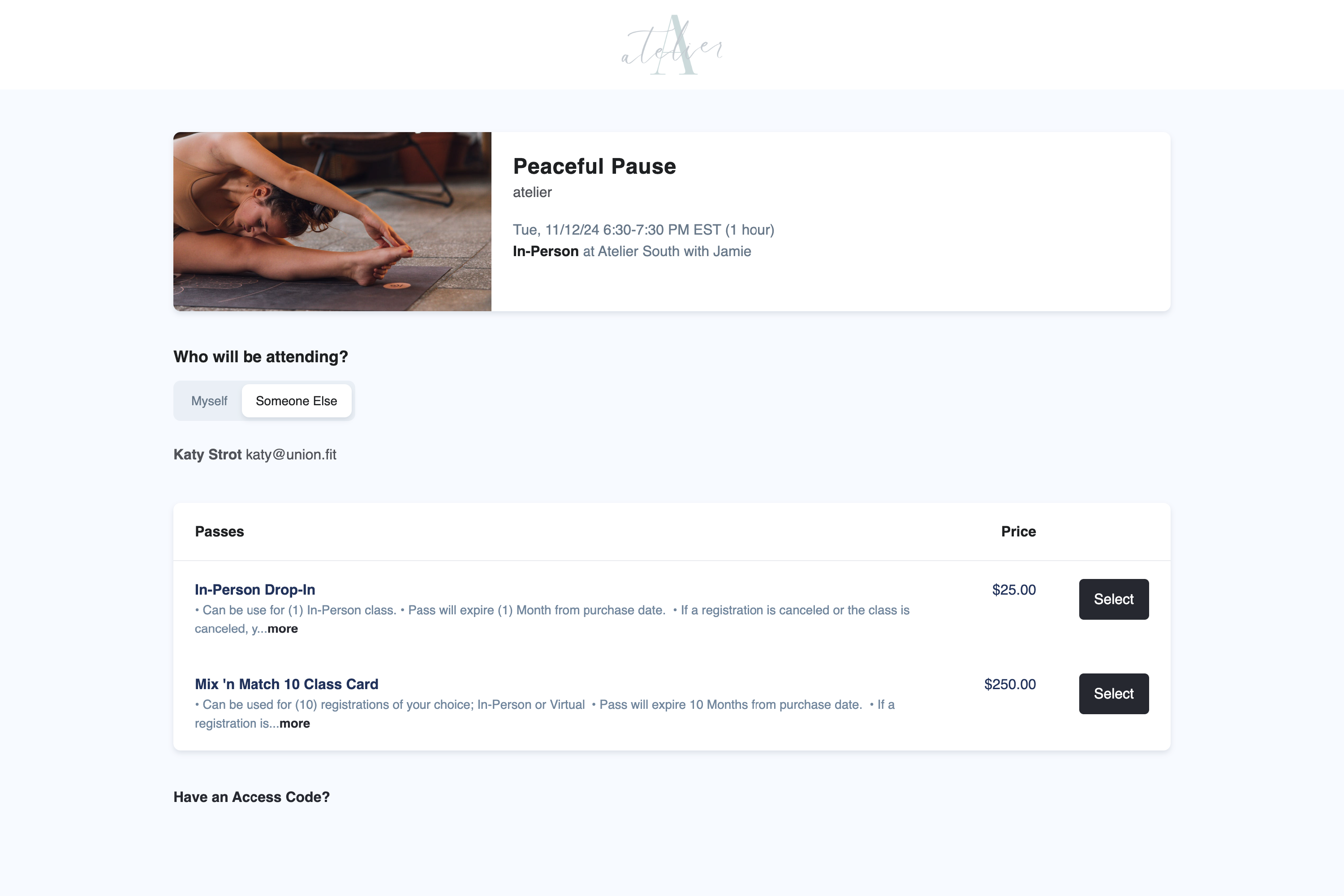Click the atelier studio name under title
This screenshot has height=896, width=1344.
[532, 193]
